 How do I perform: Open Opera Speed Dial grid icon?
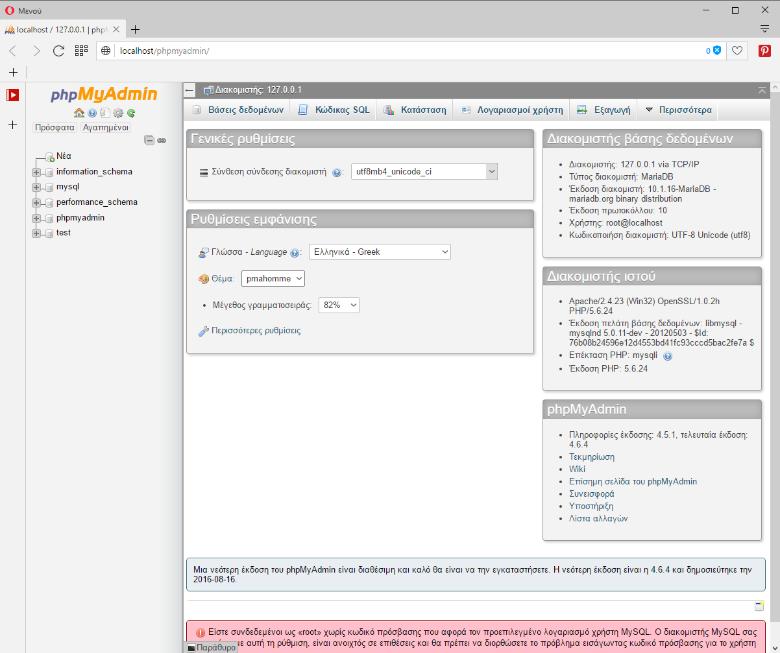coord(81,50)
